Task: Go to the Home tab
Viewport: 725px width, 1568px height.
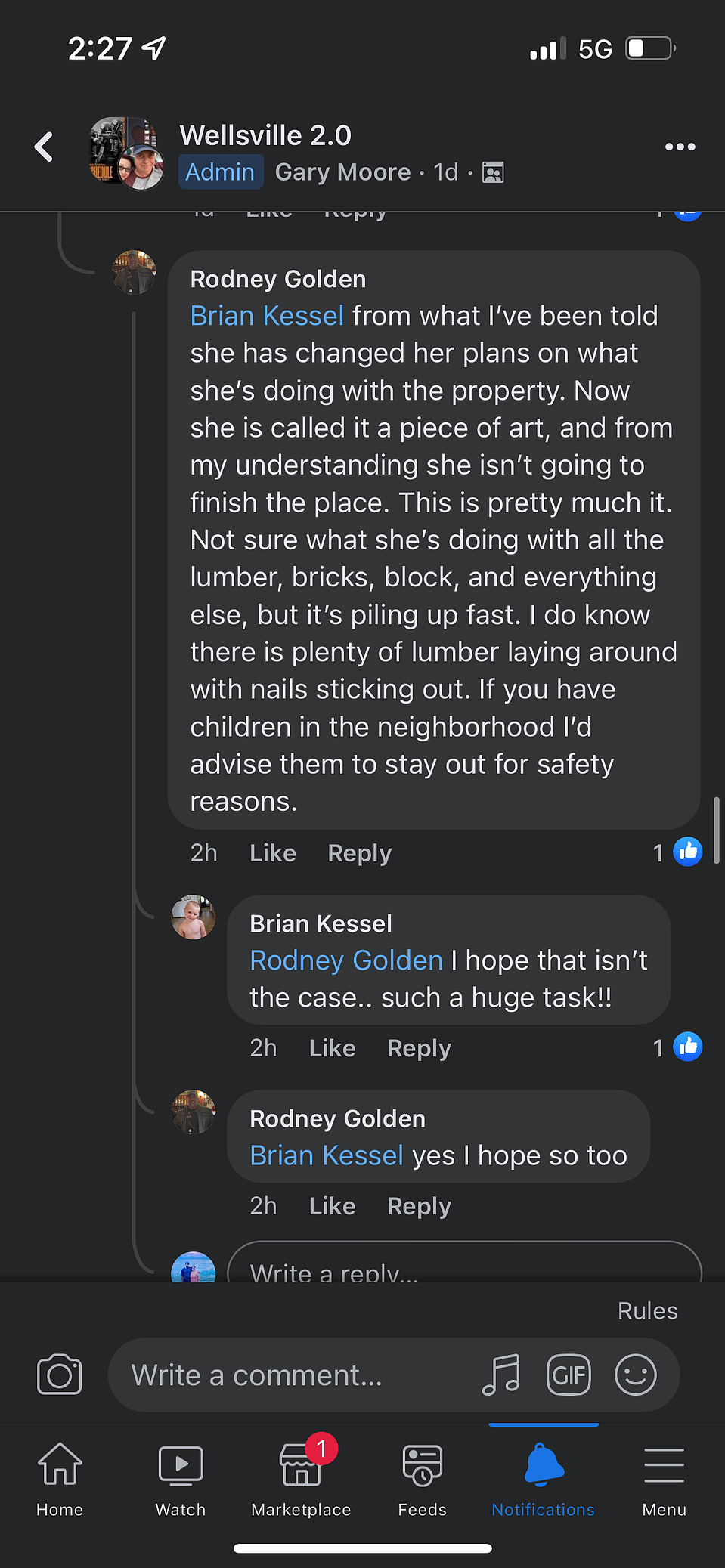Action: click(60, 1479)
